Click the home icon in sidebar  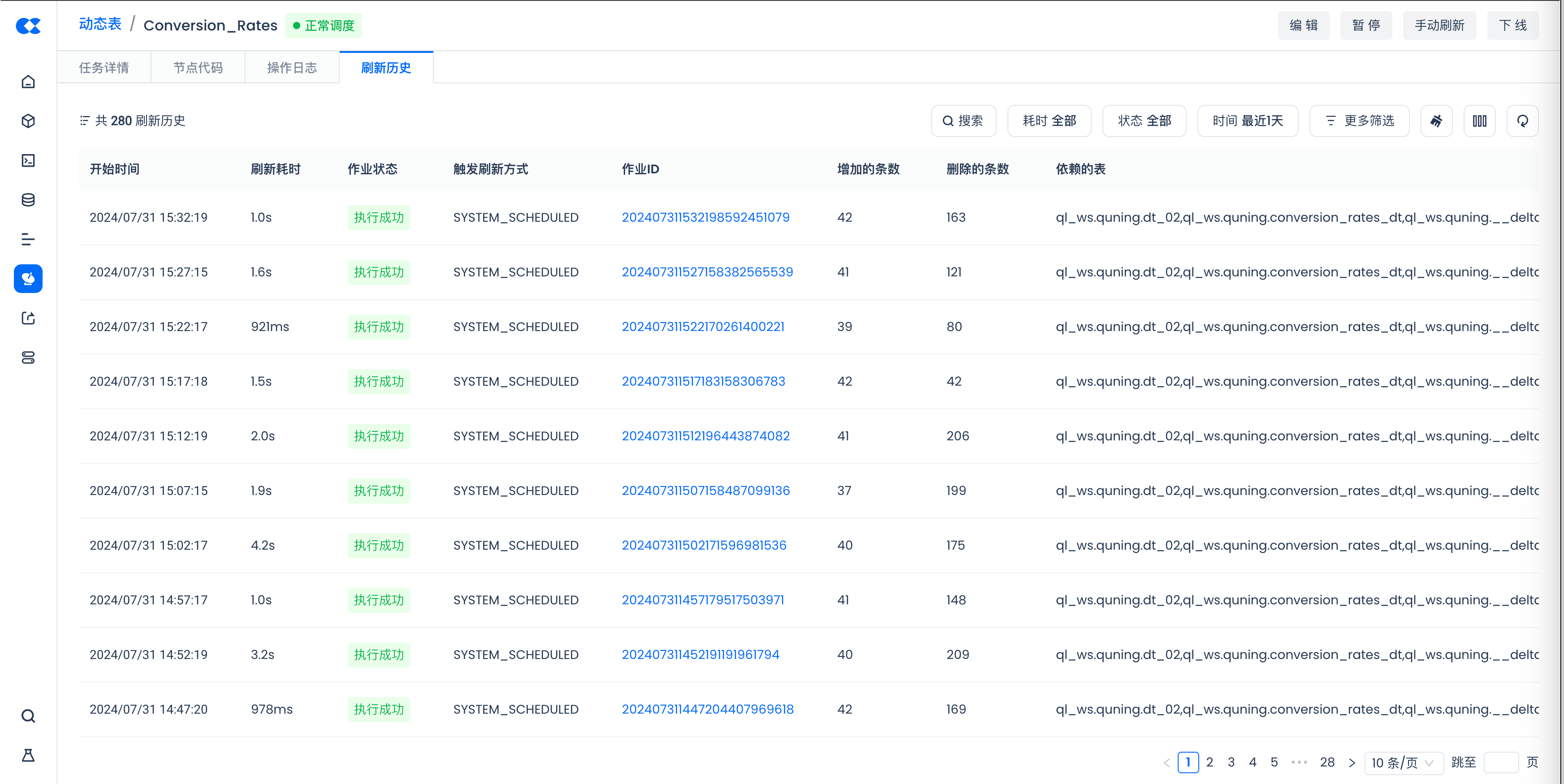pyautogui.click(x=28, y=82)
